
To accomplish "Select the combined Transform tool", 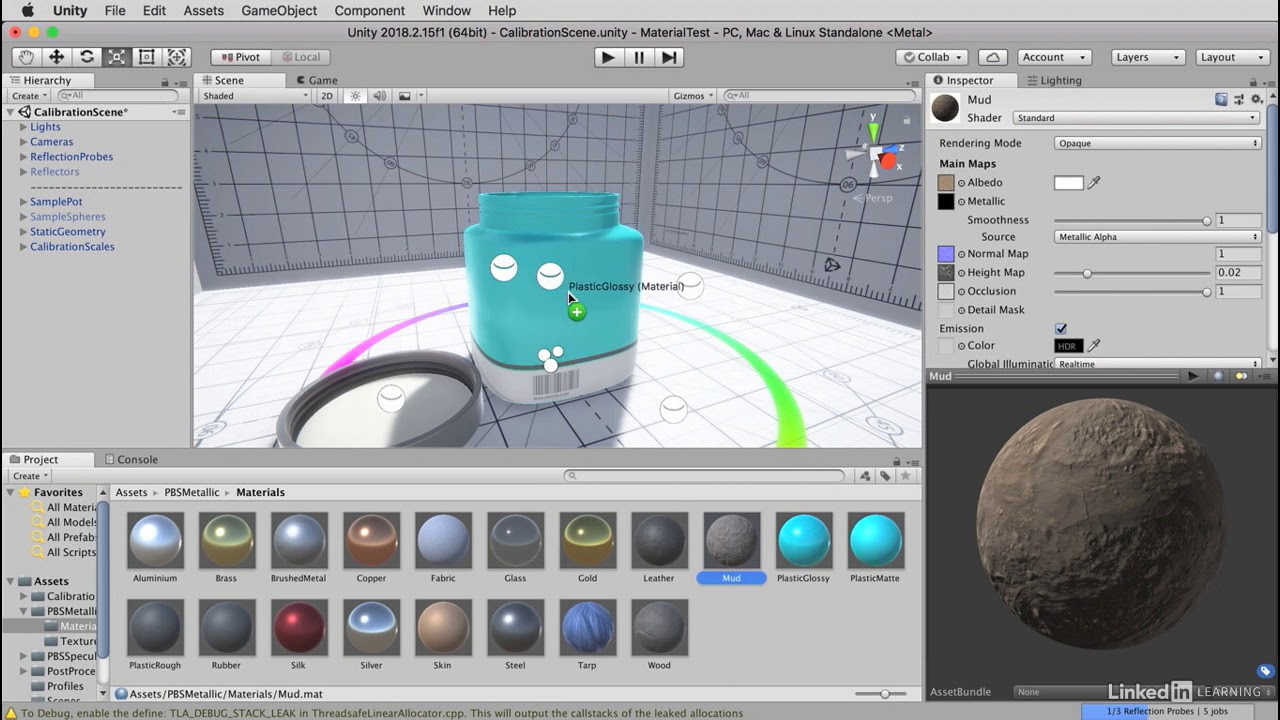I will pyautogui.click(x=177, y=57).
